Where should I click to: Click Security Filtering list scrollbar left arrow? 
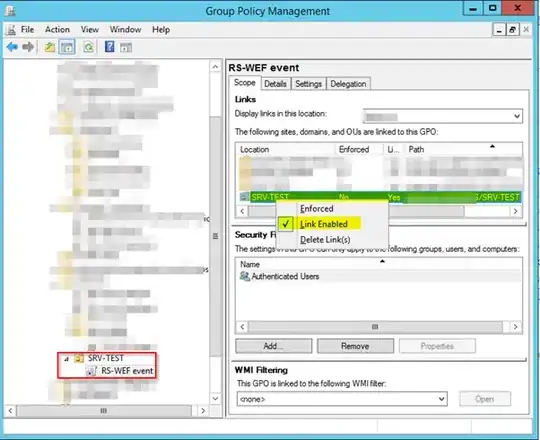pos(242,326)
